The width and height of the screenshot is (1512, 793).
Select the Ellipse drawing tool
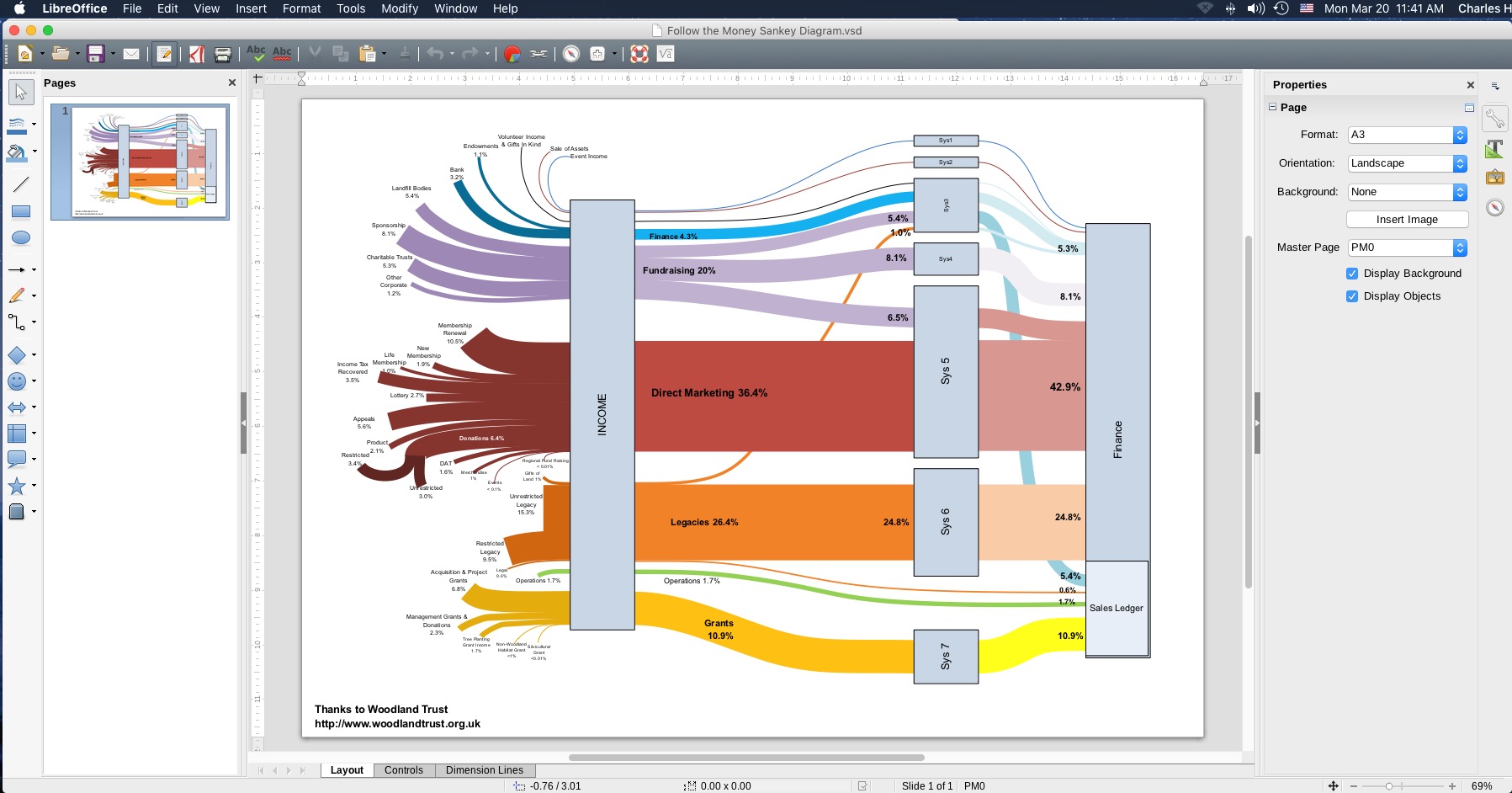coord(21,238)
